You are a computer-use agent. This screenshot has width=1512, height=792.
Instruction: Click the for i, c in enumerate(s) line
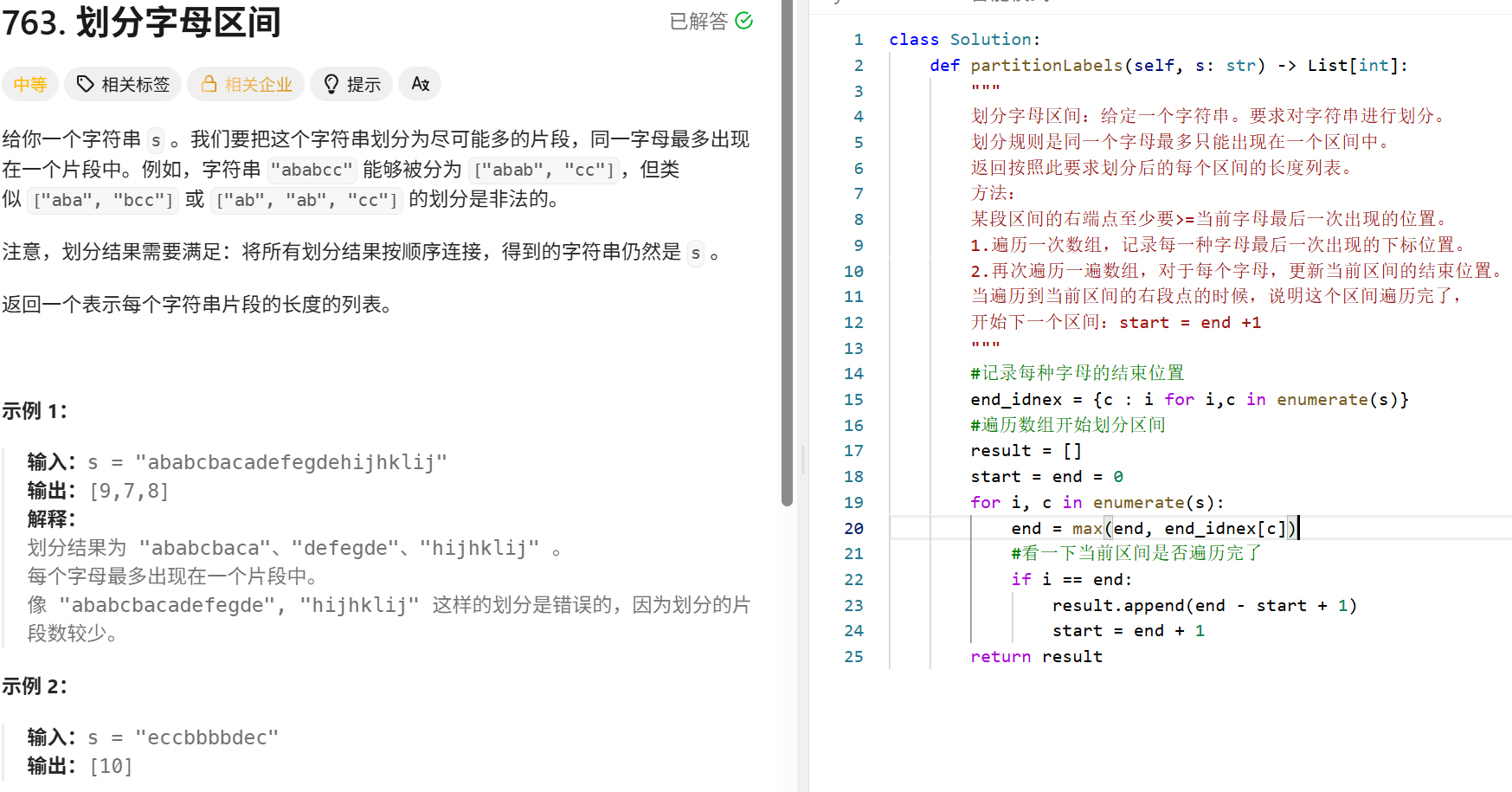1097,503
